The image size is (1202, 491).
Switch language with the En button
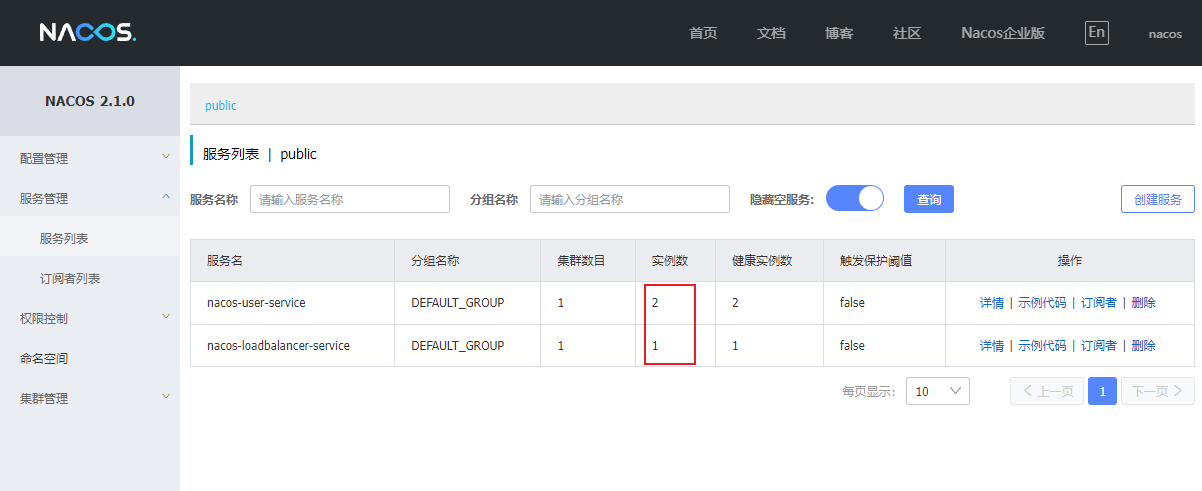pos(1097,32)
